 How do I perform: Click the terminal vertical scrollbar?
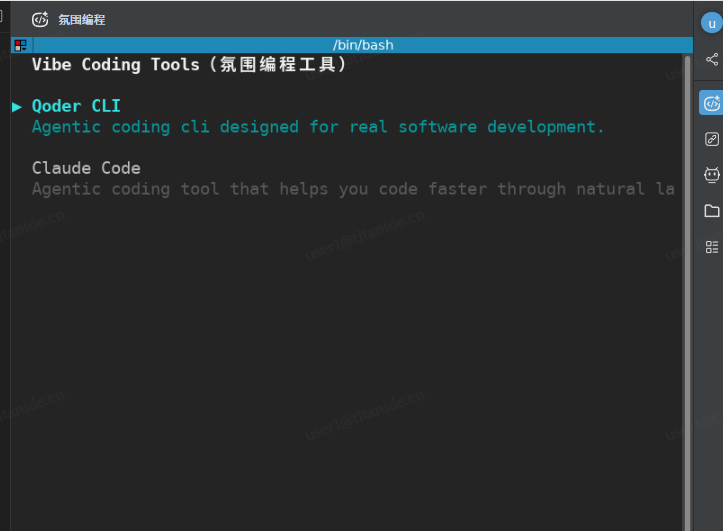687,290
